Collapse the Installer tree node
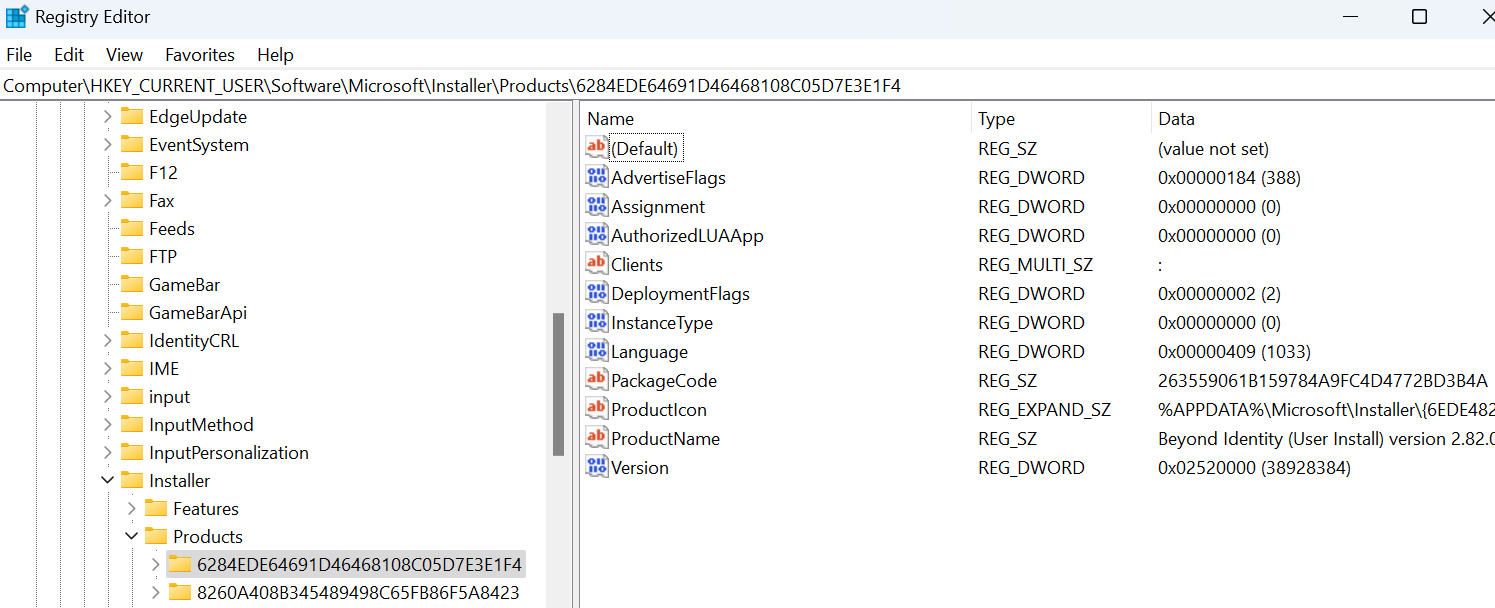The height and width of the screenshot is (608, 1495). pyautogui.click(x=108, y=481)
